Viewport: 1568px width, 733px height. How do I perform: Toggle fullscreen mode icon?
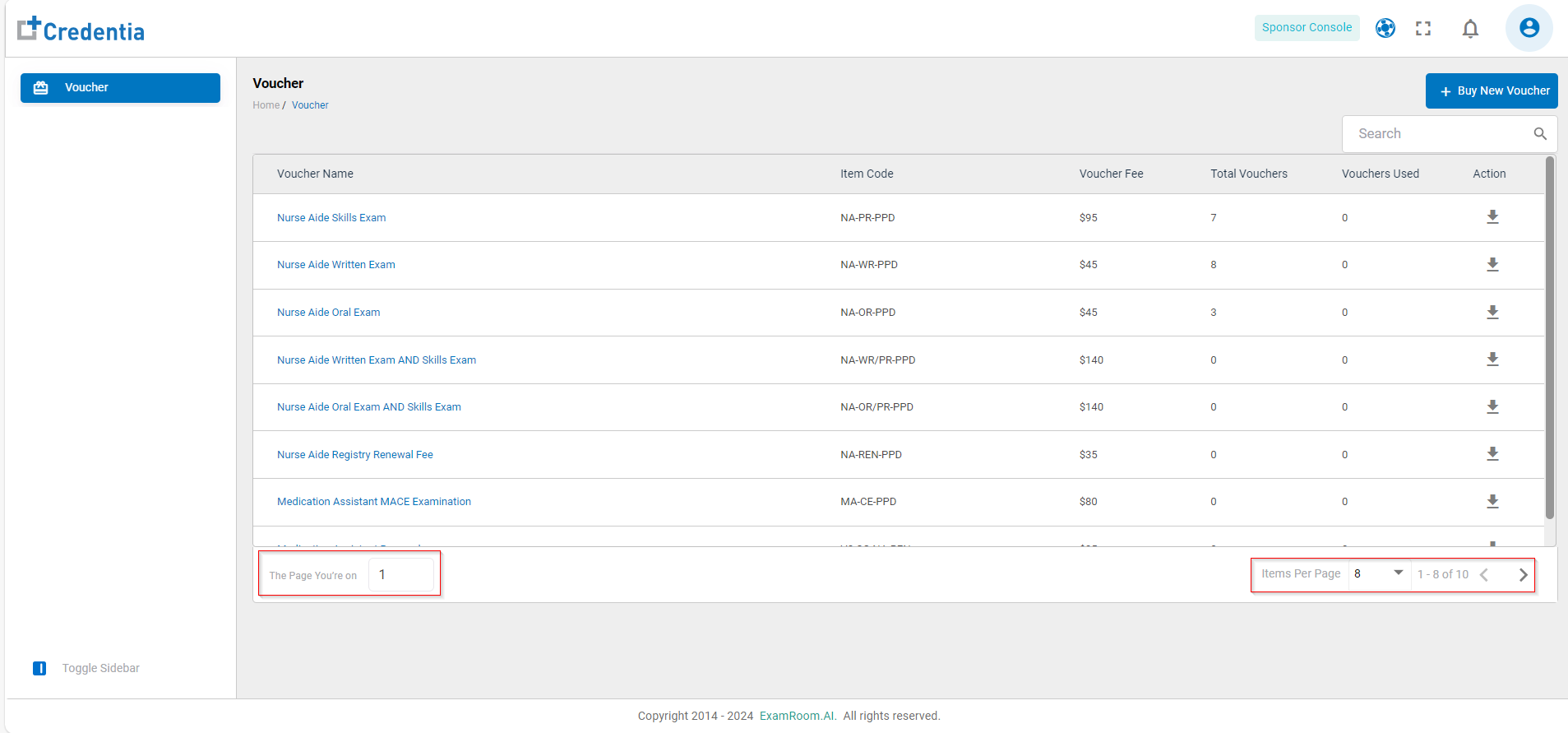coord(1423,28)
